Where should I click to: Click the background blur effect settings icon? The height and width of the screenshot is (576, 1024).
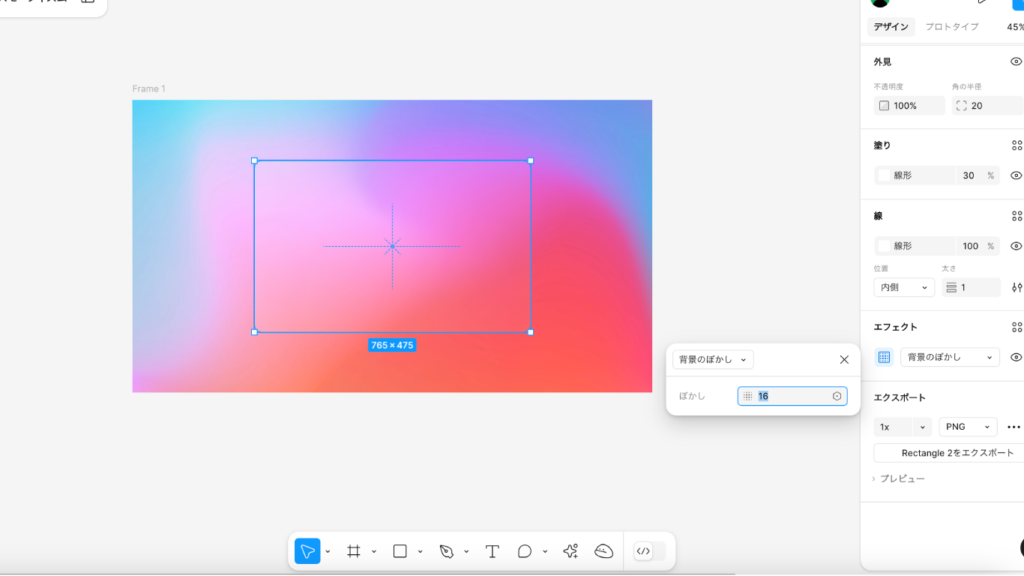coord(884,357)
